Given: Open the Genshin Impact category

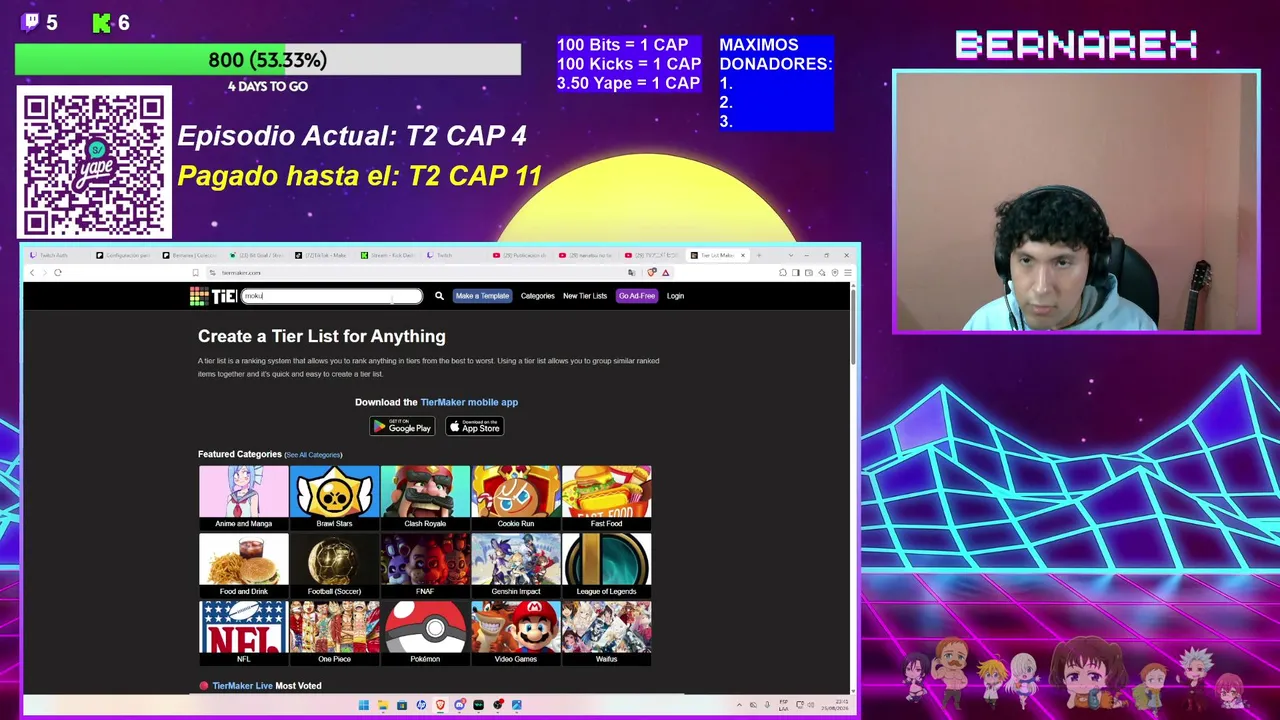Looking at the screenshot, I should (x=516, y=565).
